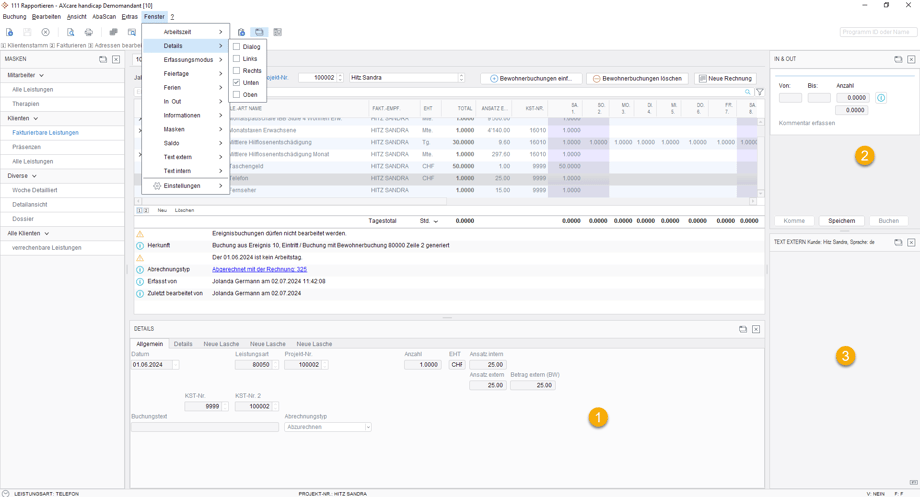Collapse the Alle Klienten group
This screenshot has width=920, height=497.
pyautogui.click(x=46, y=234)
